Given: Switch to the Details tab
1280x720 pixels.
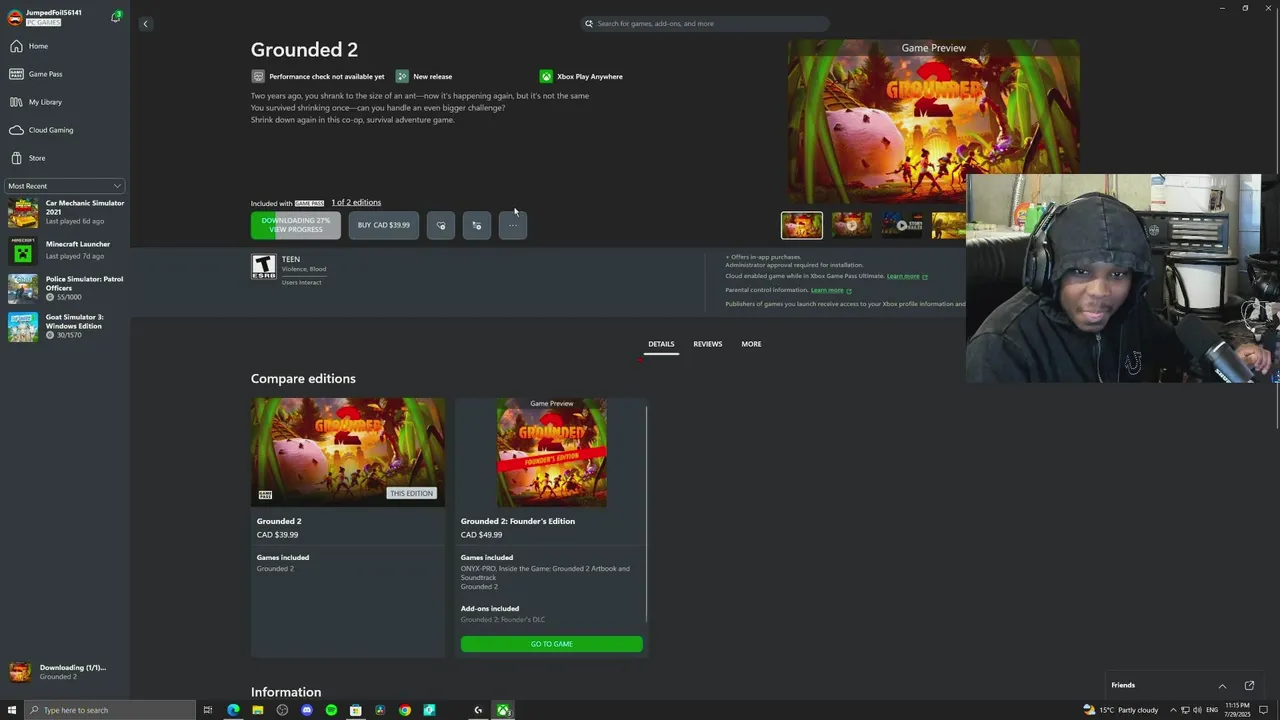Looking at the screenshot, I should (x=661, y=344).
